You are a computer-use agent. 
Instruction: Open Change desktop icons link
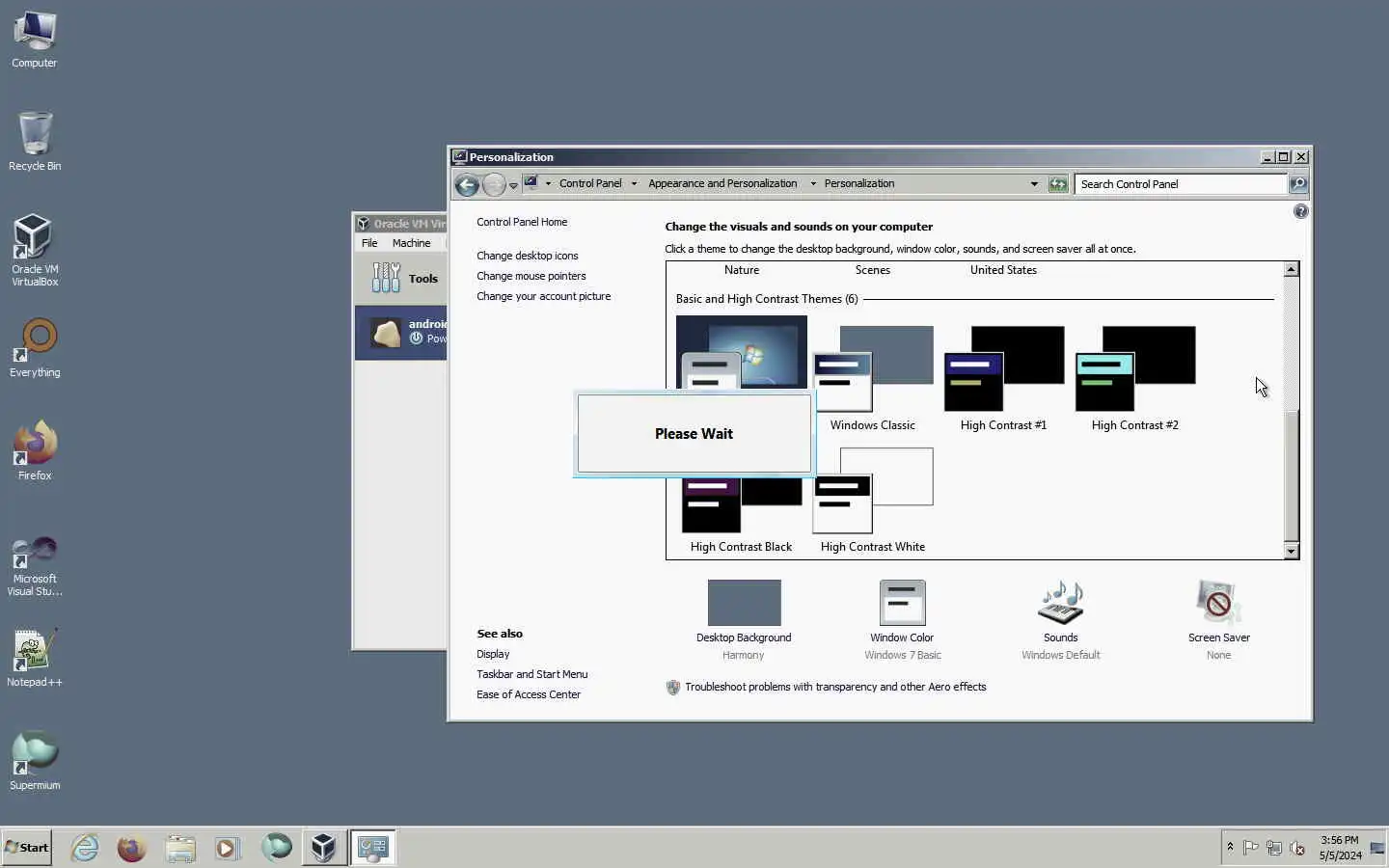[527, 256]
